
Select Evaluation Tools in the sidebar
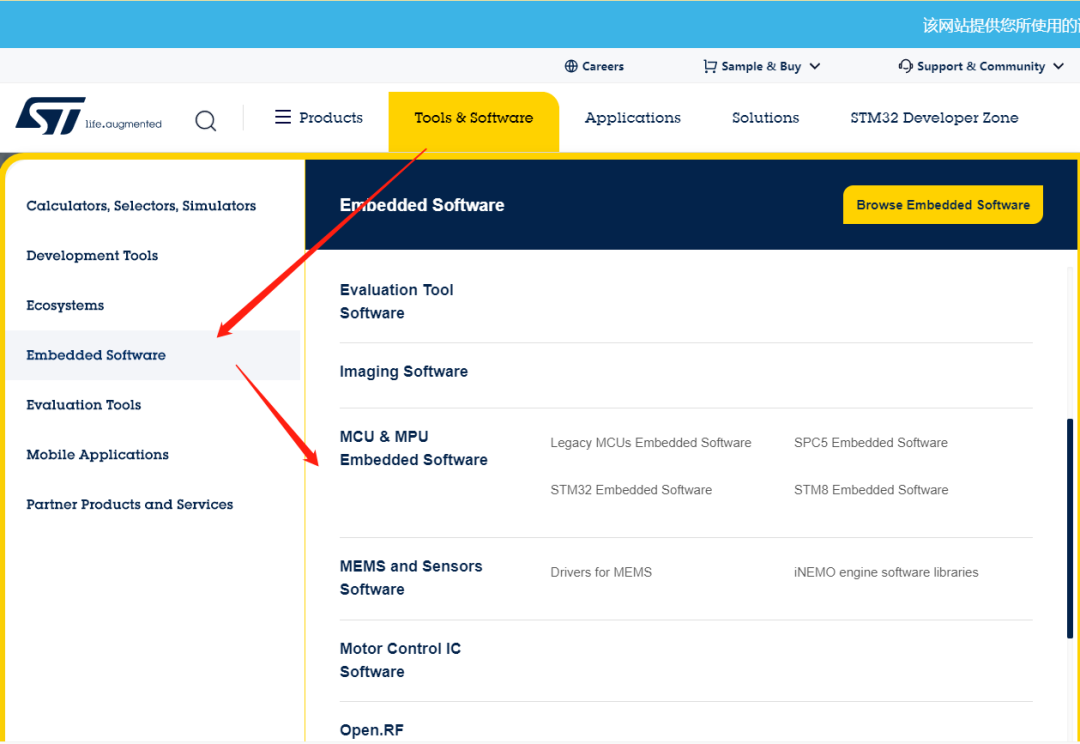click(84, 404)
